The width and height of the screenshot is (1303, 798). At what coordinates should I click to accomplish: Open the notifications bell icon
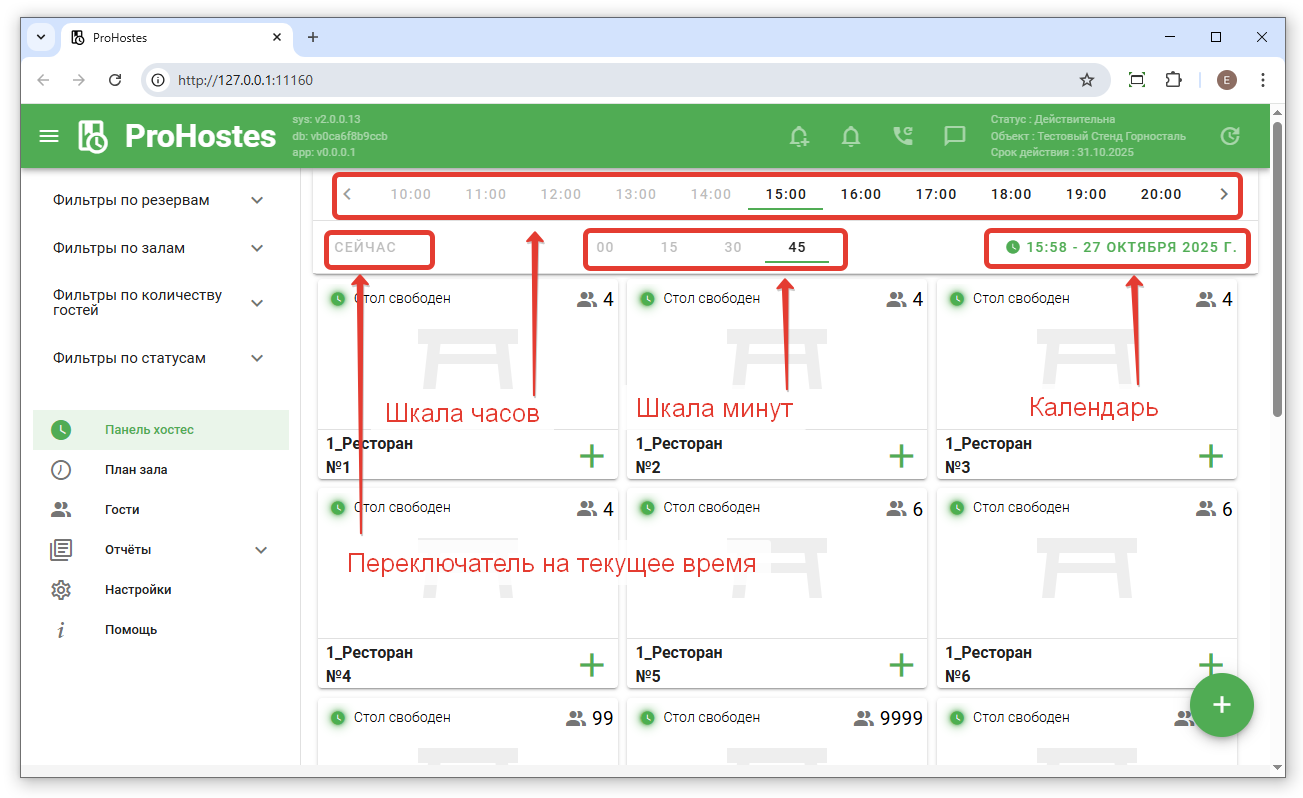coord(851,136)
